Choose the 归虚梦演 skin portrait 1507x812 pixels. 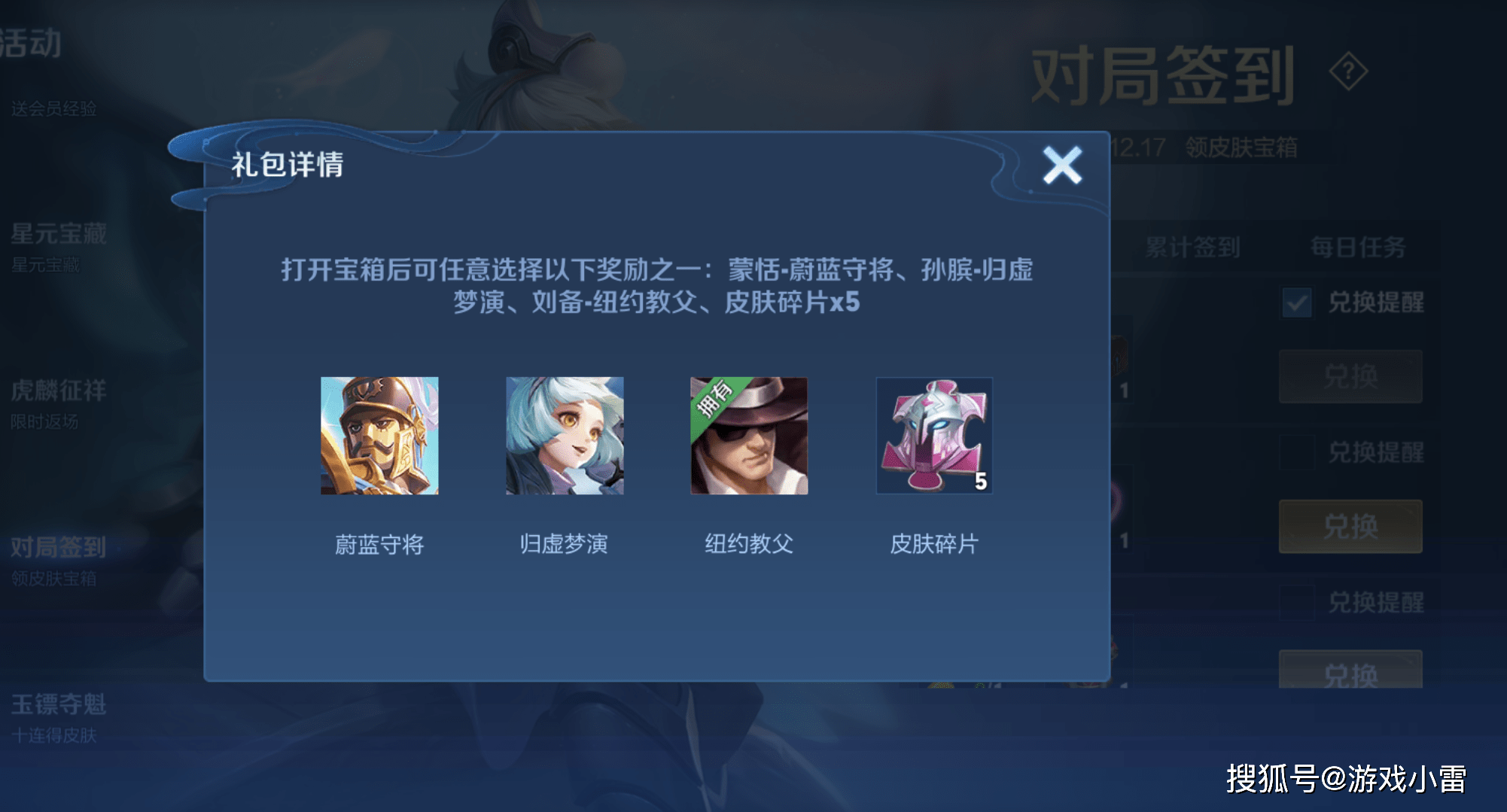pyautogui.click(x=565, y=436)
